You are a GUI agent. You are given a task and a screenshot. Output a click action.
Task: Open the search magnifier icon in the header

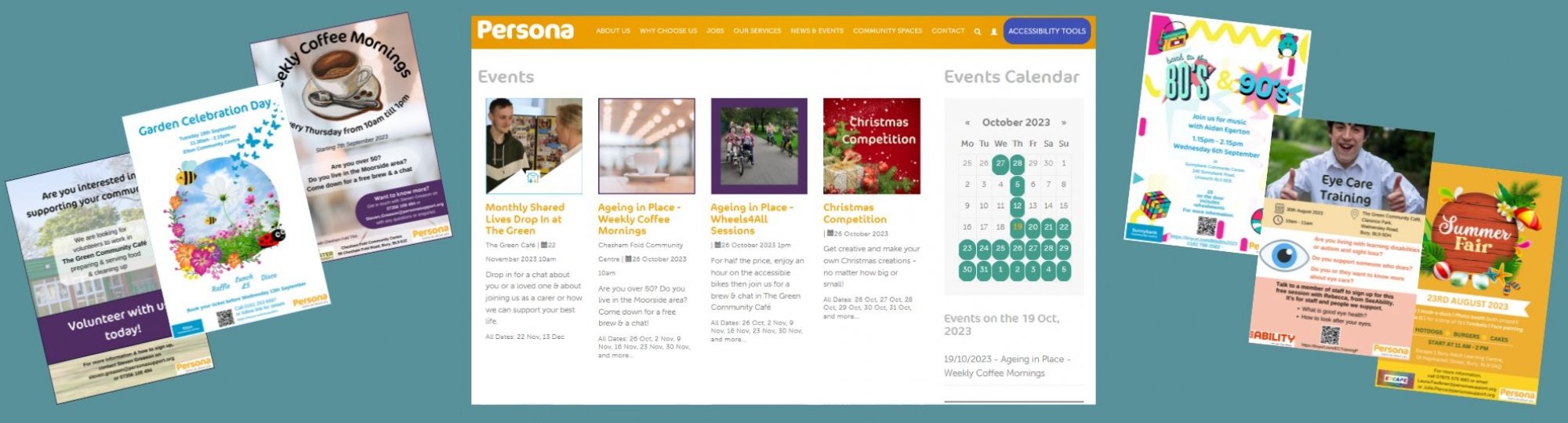click(978, 32)
